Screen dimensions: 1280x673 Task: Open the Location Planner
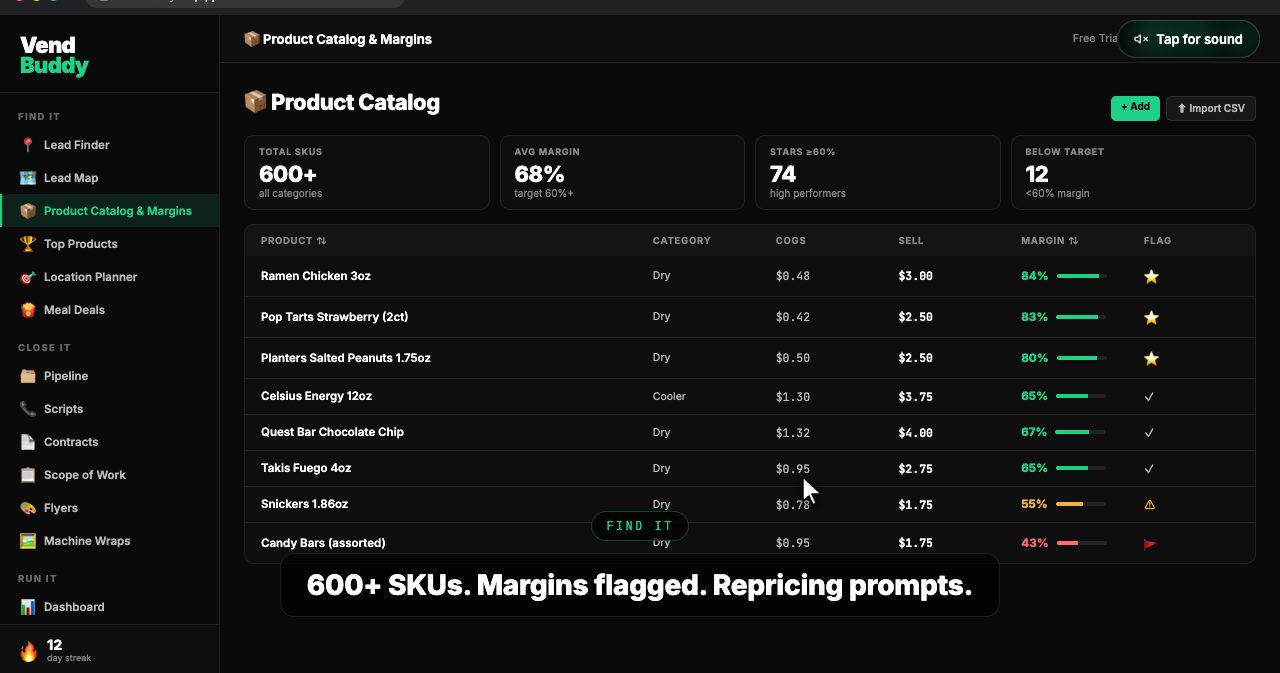(x=110, y=277)
